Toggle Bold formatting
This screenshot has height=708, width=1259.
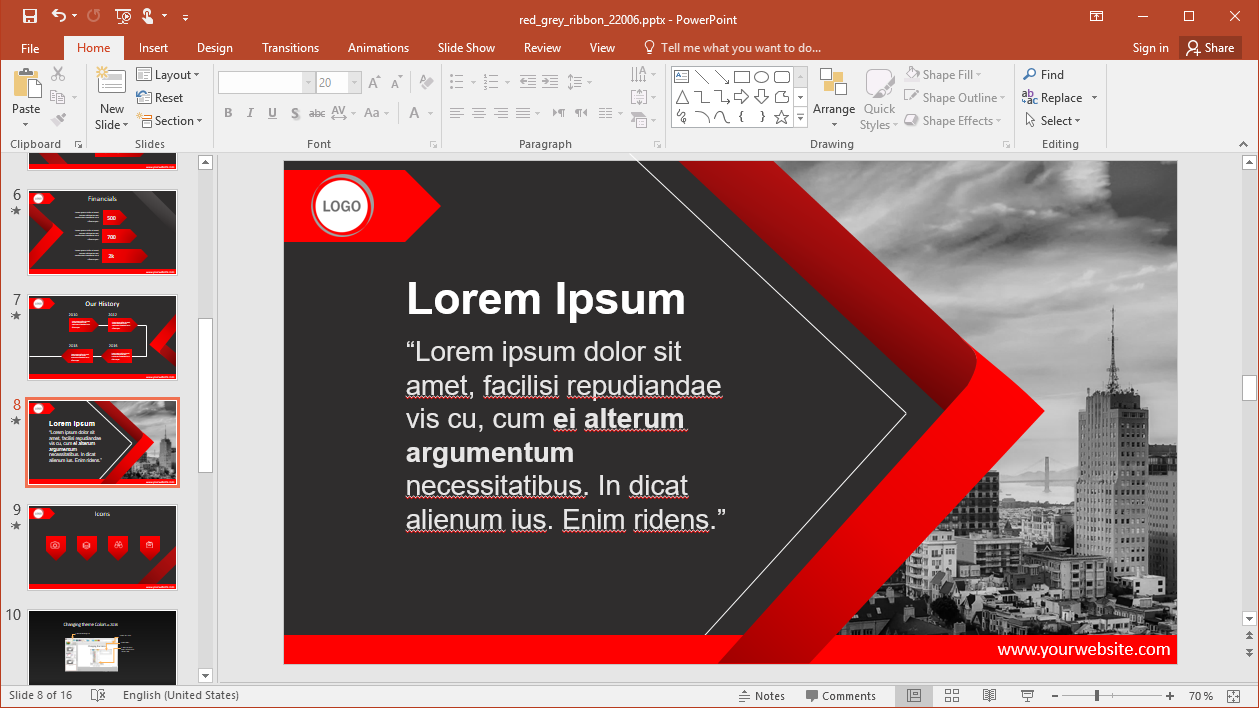click(228, 113)
